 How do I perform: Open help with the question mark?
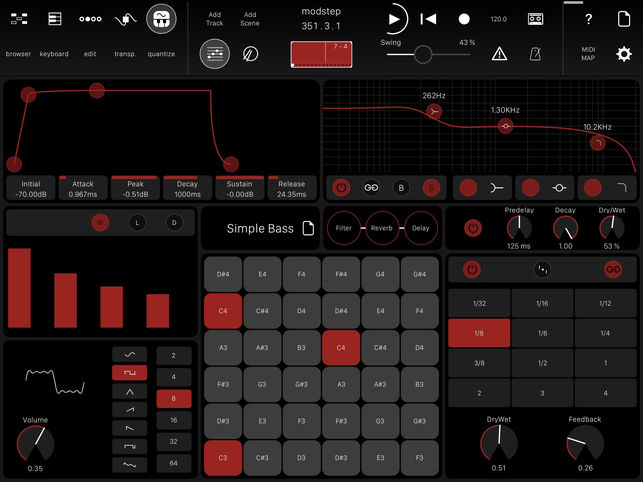click(x=588, y=19)
